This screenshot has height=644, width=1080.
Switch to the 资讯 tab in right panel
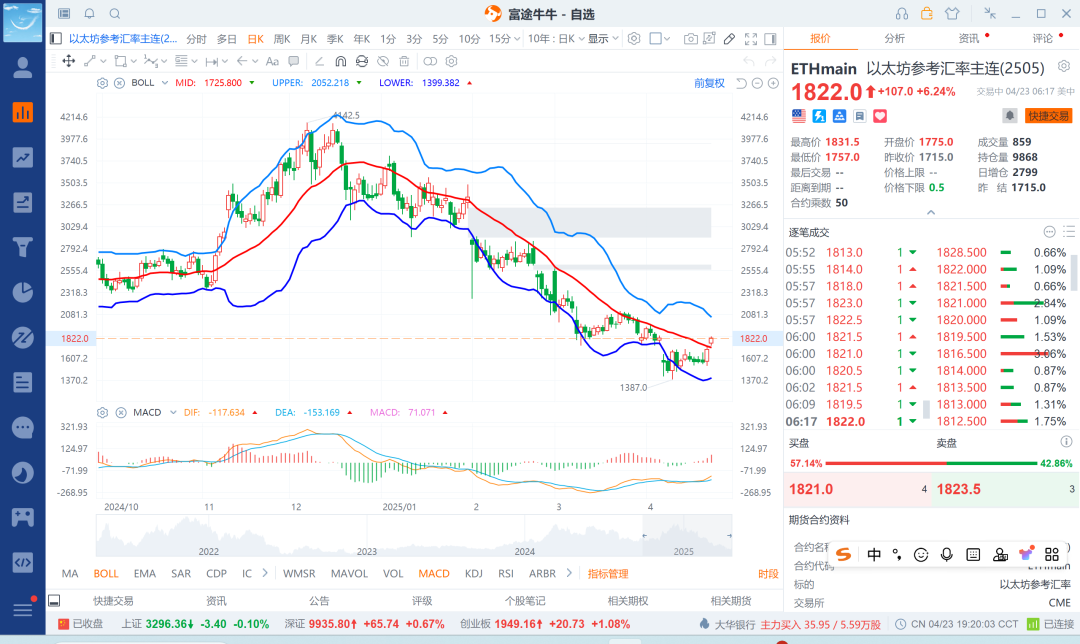[x=968, y=39]
